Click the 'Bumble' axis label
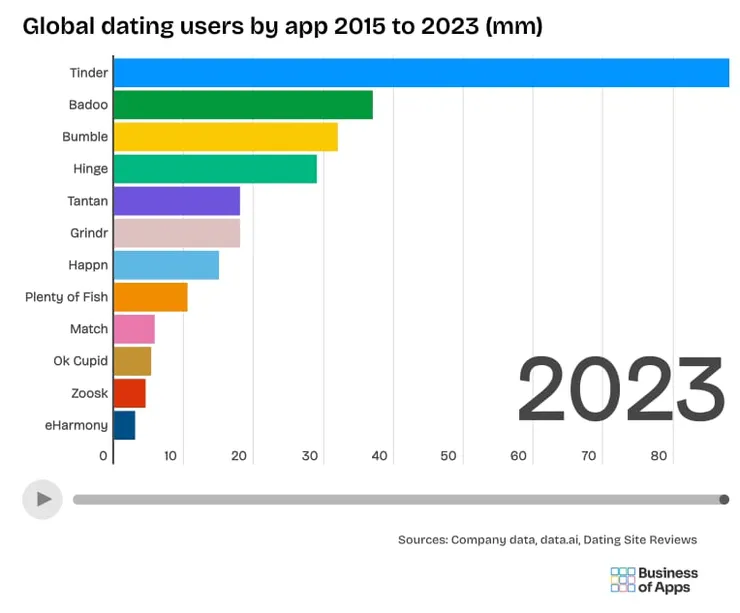 [85, 137]
